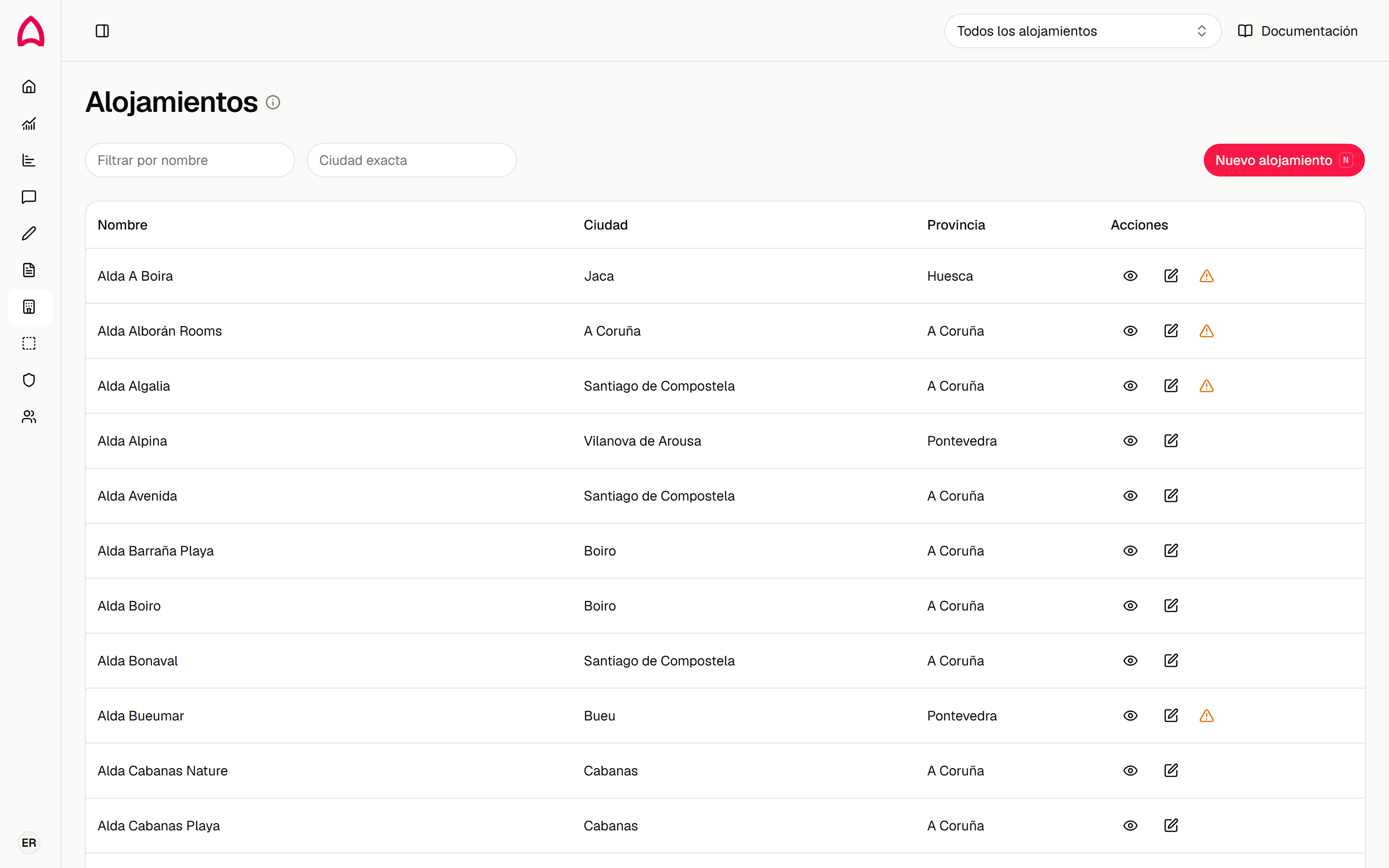
Task: Open the document file sidebar icon
Action: [x=29, y=271]
